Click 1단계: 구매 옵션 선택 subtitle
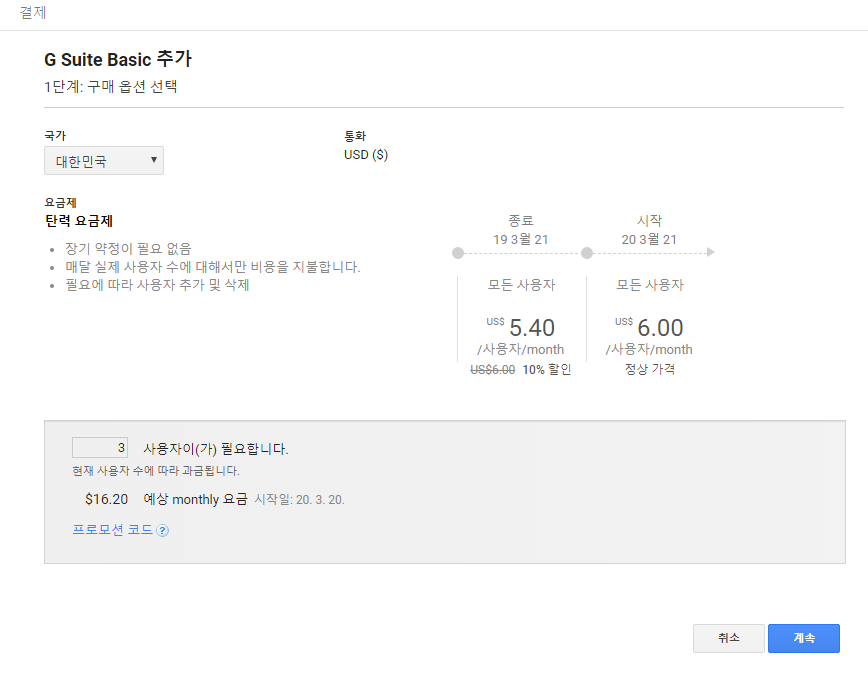Image resolution: width=868 pixels, height=681 pixels. [x=111, y=86]
